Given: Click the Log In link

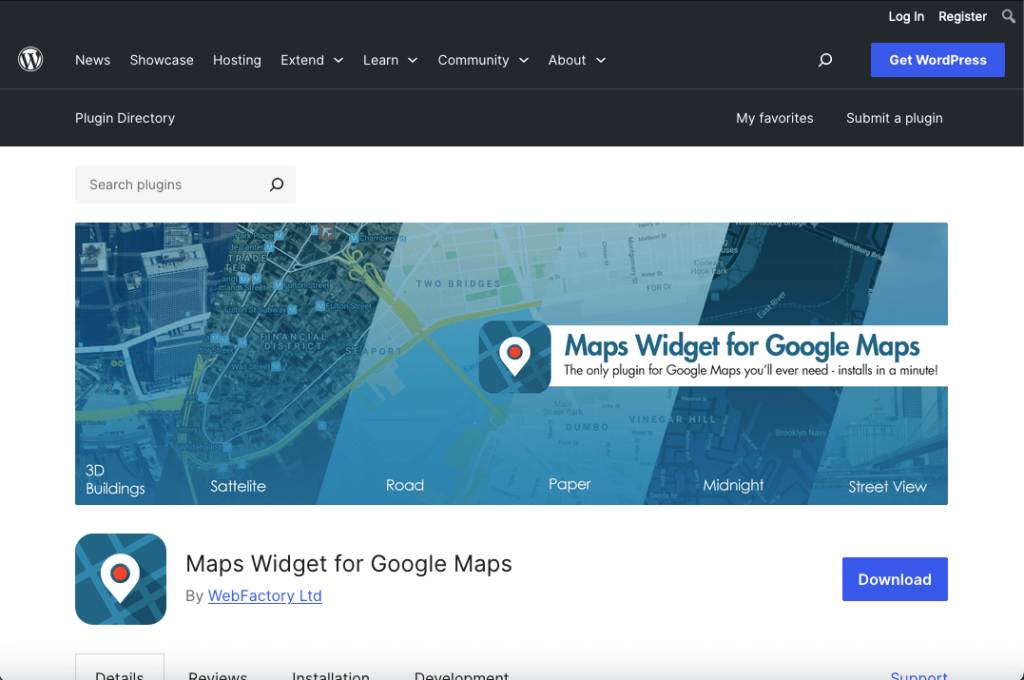Looking at the screenshot, I should [x=906, y=16].
